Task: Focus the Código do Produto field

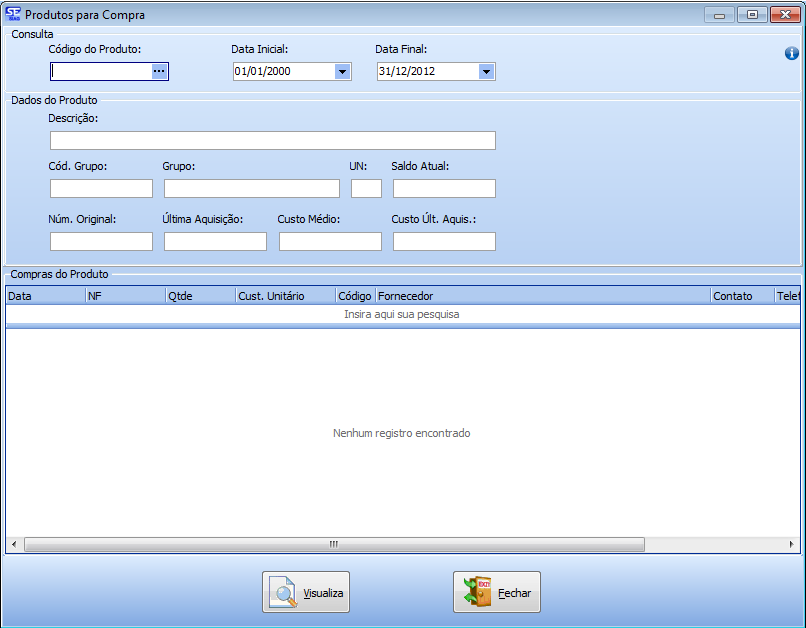Action: (100, 72)
